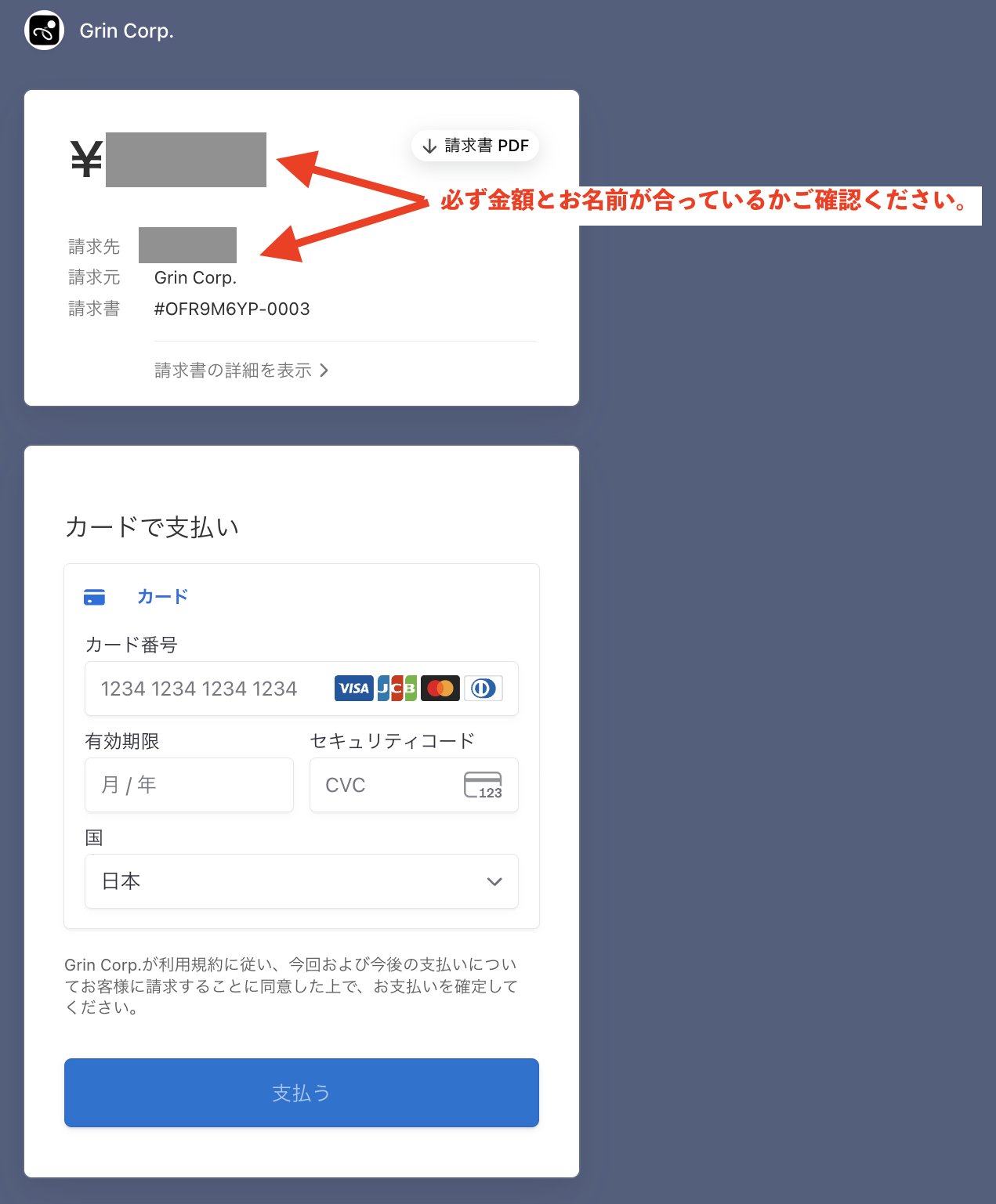Focus the カード番号 input field
Screen dimensions: 996x1204
tap(302, 689)
